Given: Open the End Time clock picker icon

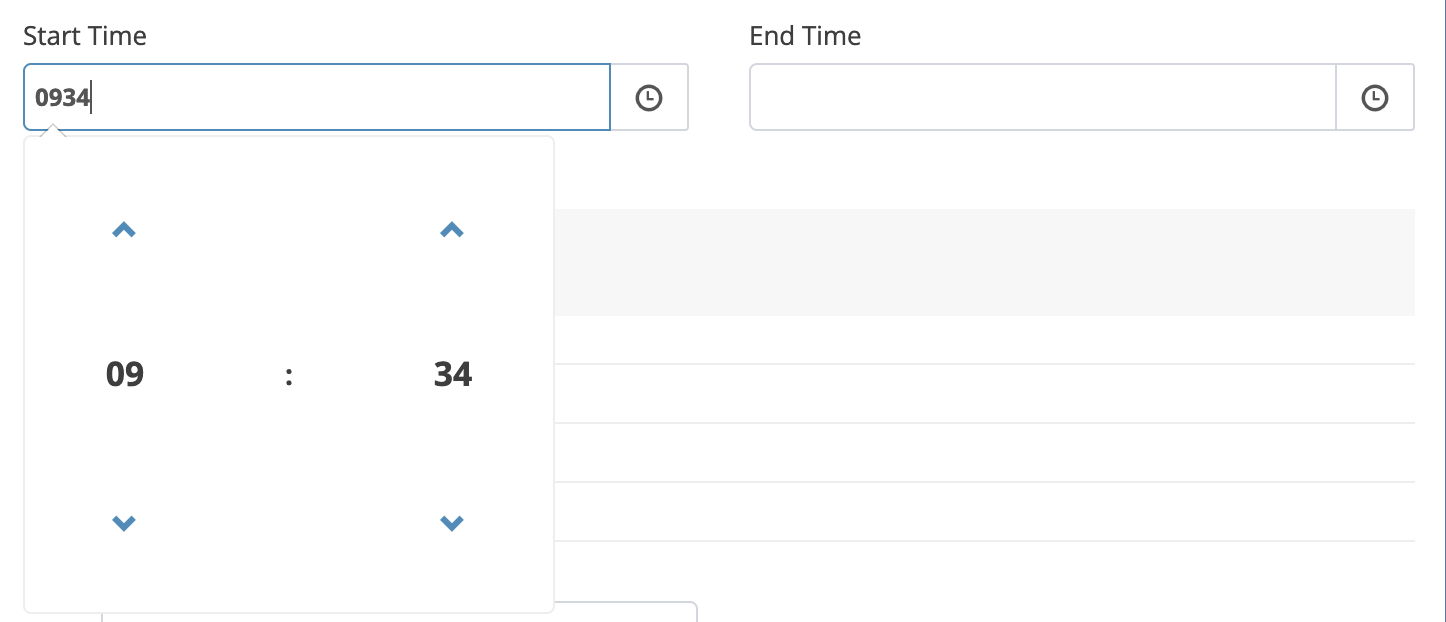Looking at the screenshot, I should pyautogui.click(x=1375, y=97).
